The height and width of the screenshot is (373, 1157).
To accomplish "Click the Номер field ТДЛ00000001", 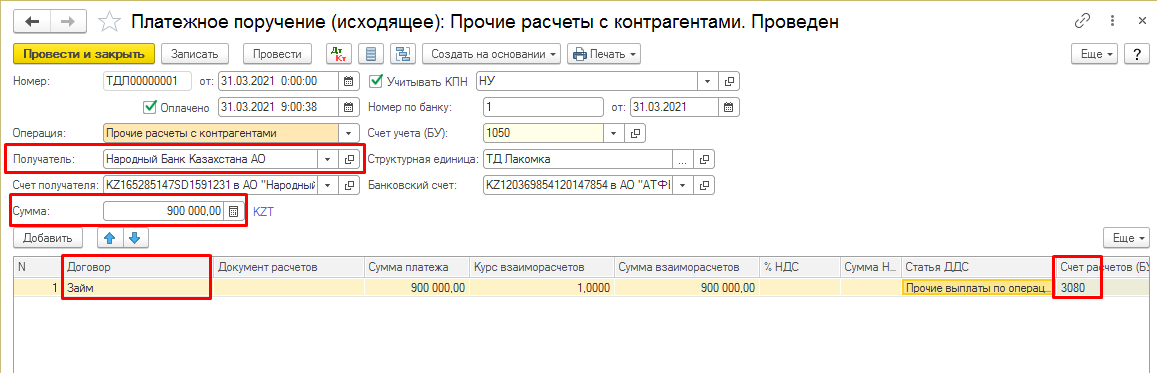I will click(x=148, y=81).
